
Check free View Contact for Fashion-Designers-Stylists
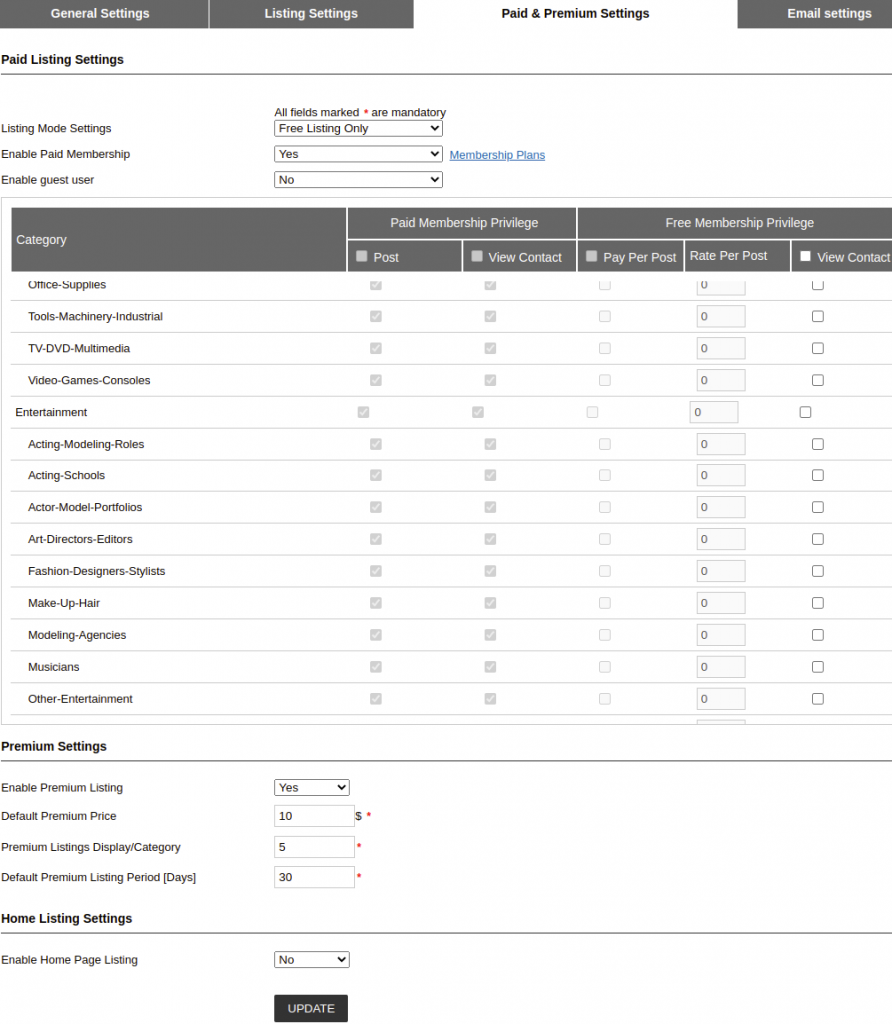pos(818,571)
